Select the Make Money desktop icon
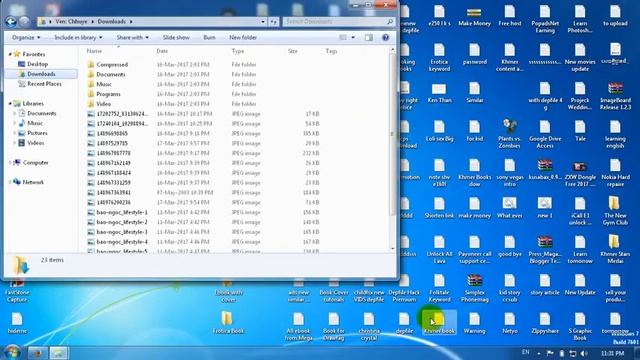This screenshot has width=640, height=360. coord(474,17)
